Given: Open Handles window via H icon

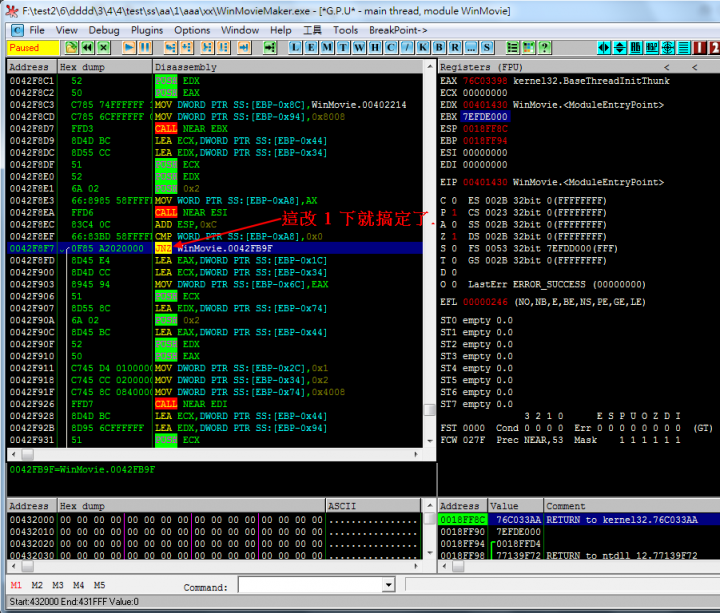Looking at the screenshot, I should point(375,47).
